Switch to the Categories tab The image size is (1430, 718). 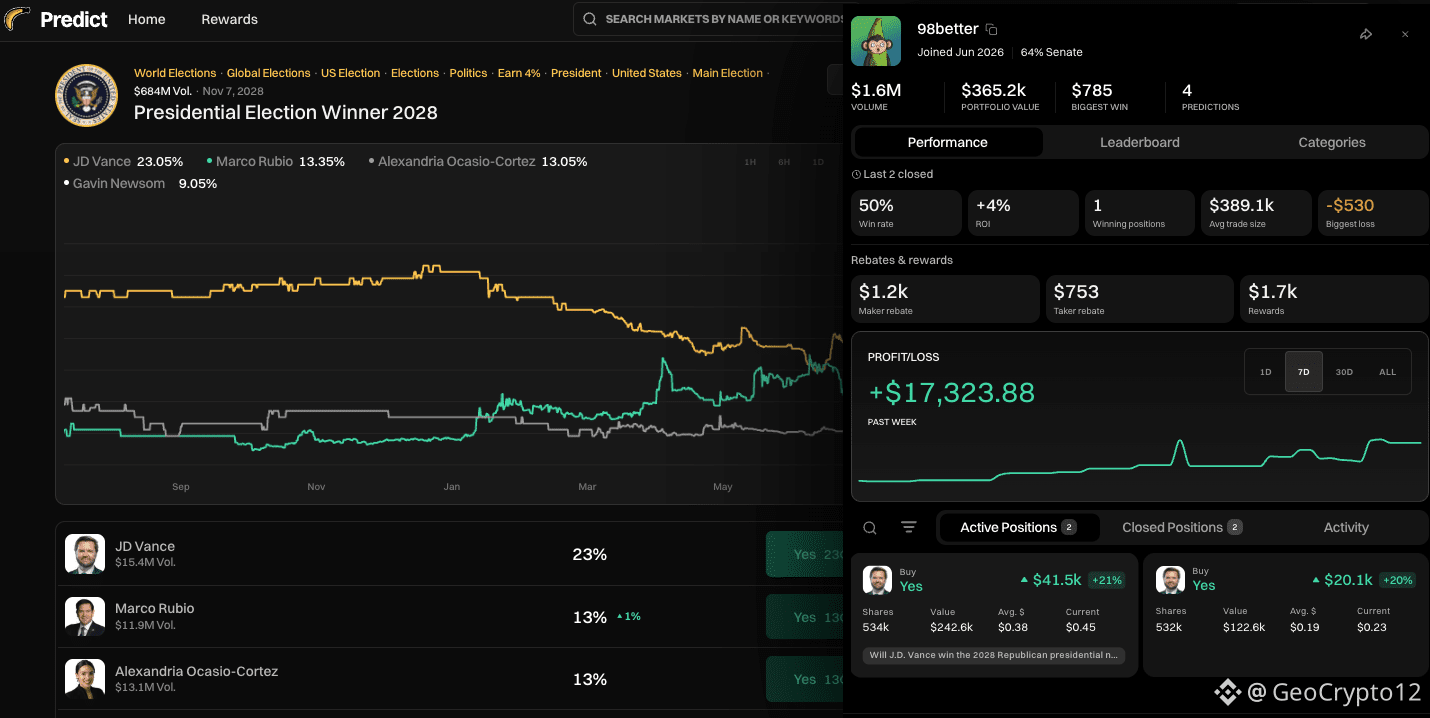[x=1332, y=142]
